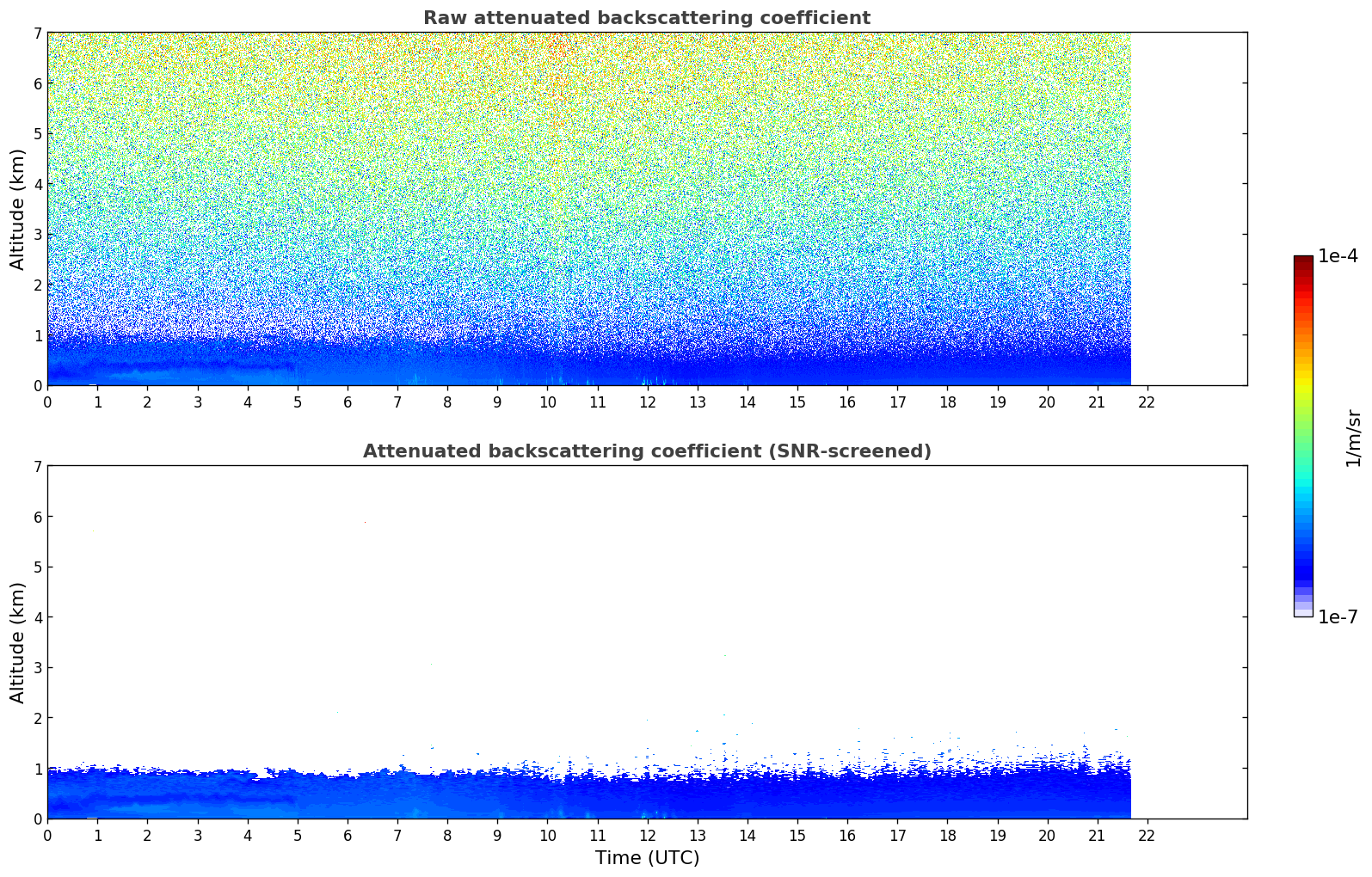The width and height of the screenshot is (1372, 877).
Task: Click the '1/m/sr' colorbar unit label
Action: click(x=1353, y=437)
